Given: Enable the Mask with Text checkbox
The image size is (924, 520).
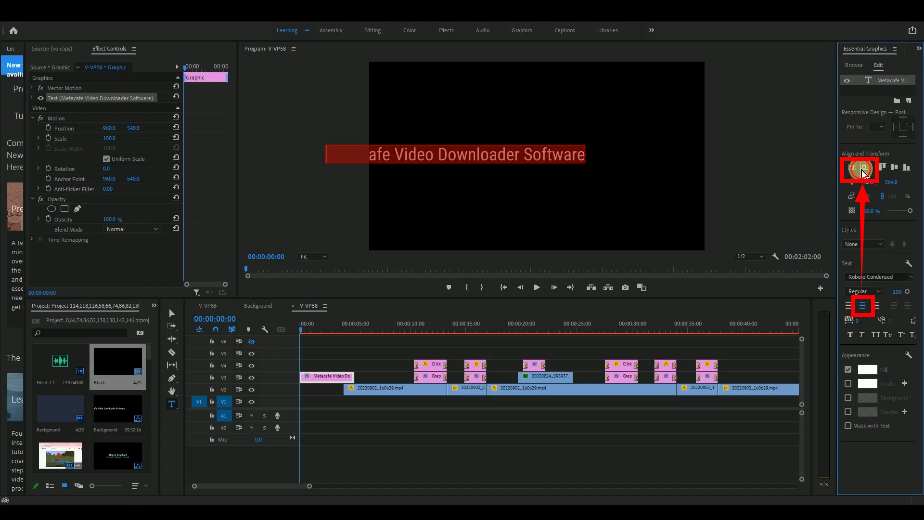Looking at the screenshot, I should pyautogui.click(x=849, y=425).
